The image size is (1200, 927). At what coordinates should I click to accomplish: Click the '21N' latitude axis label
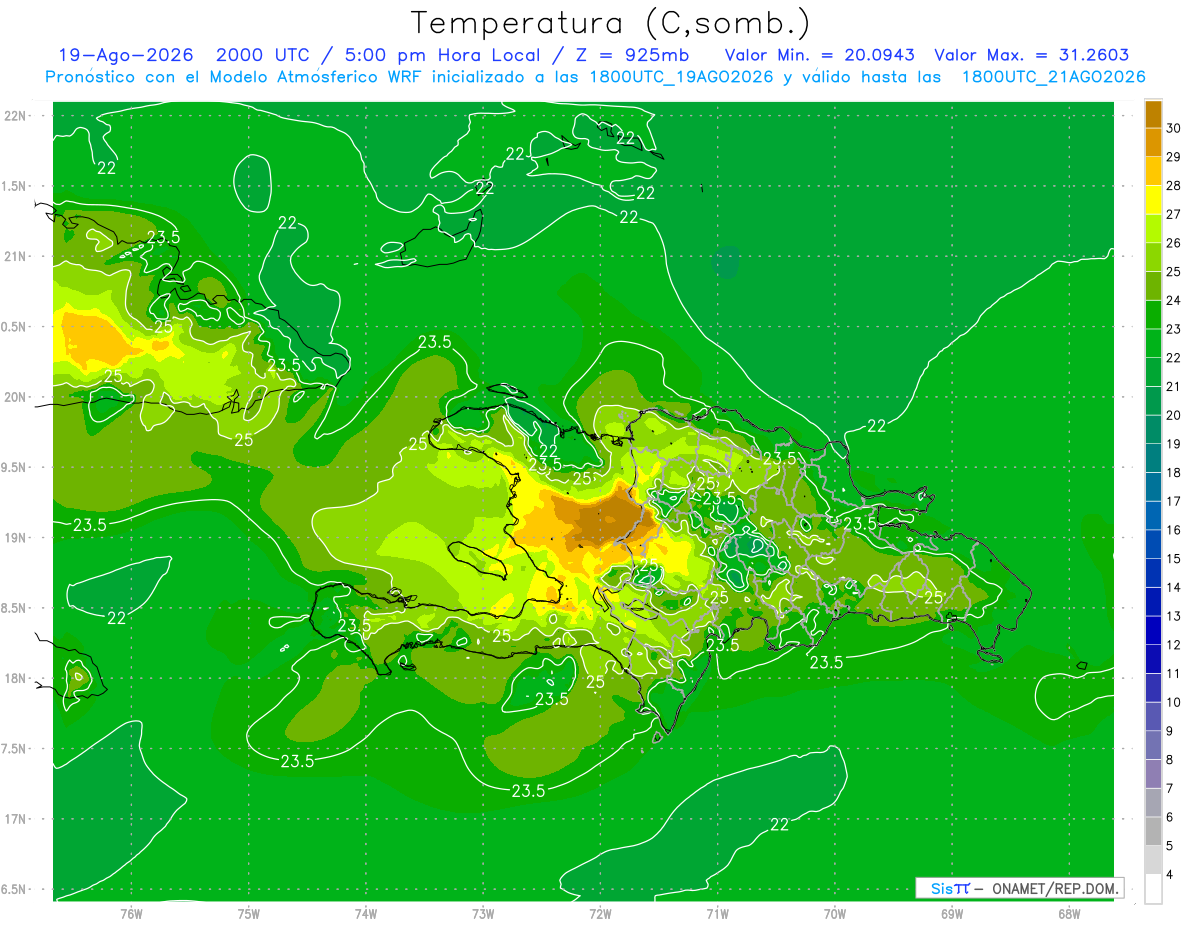[x=17, y=257]
